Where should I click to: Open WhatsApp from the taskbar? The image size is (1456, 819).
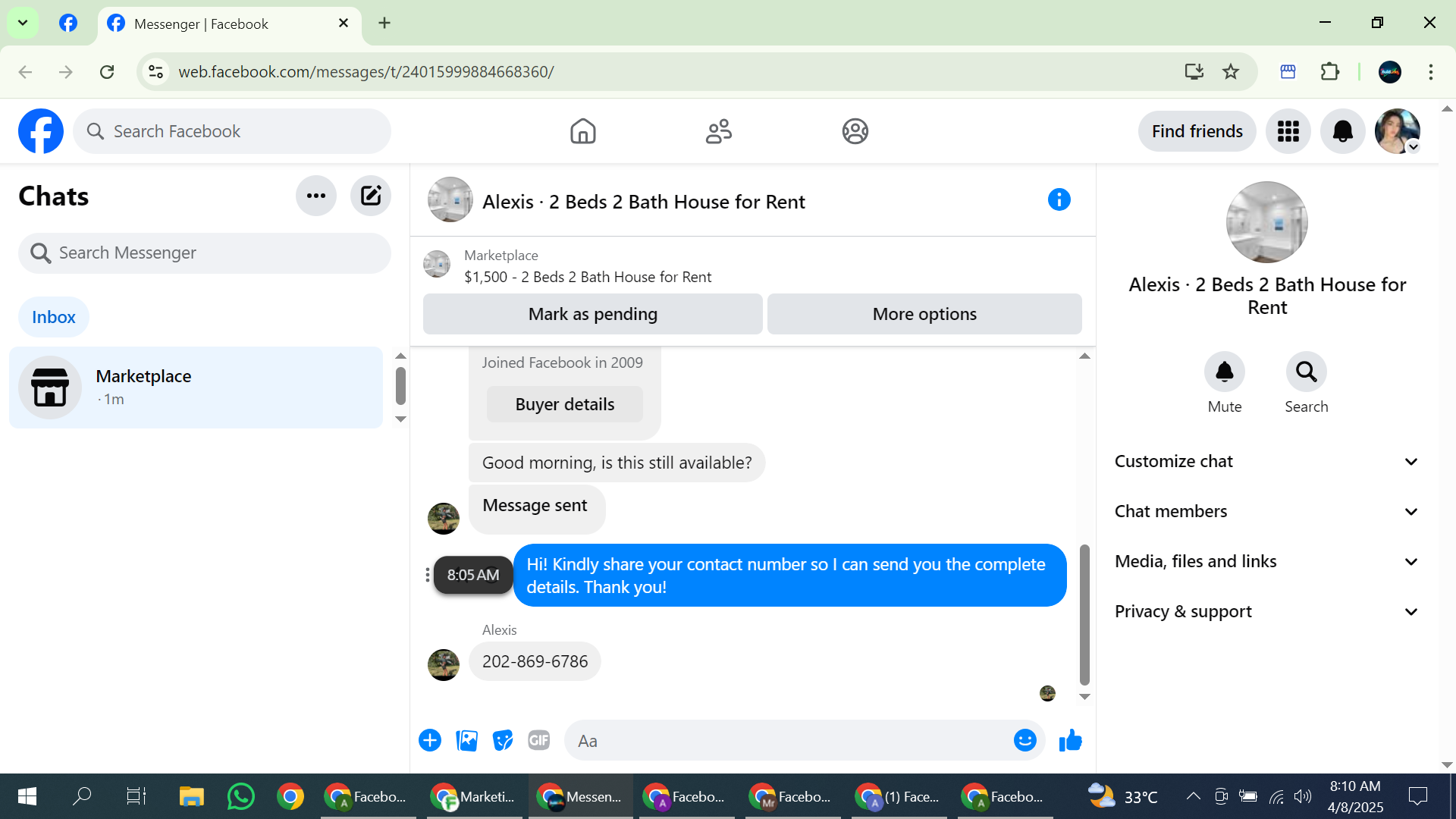coord(240,796)
